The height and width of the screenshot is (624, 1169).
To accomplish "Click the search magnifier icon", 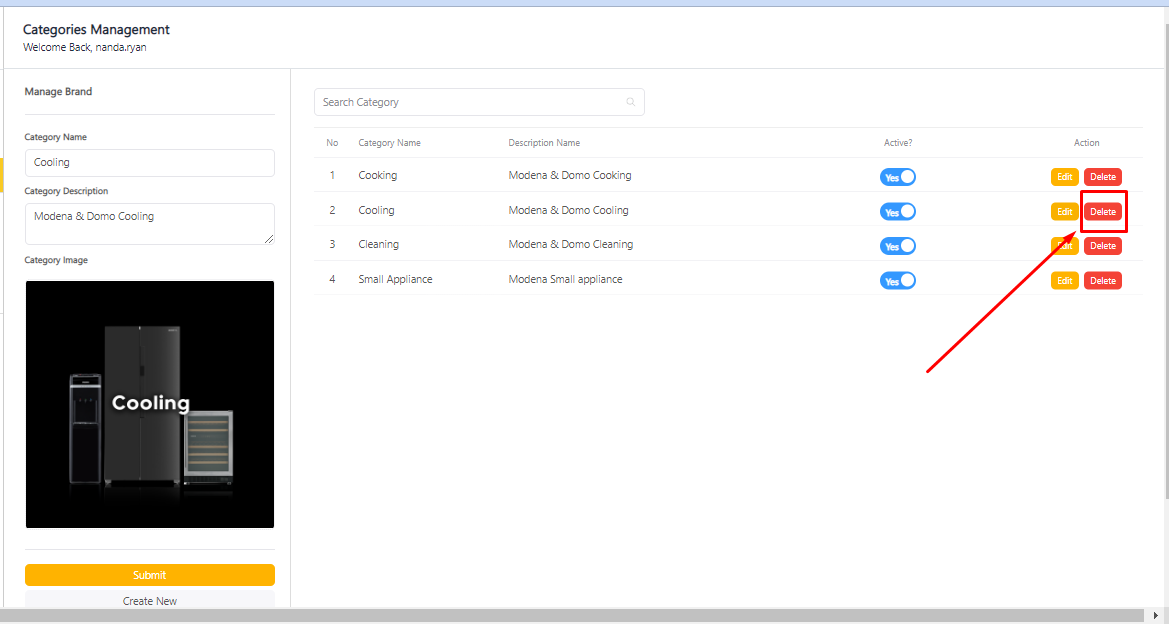I will (x=630, y=102).
